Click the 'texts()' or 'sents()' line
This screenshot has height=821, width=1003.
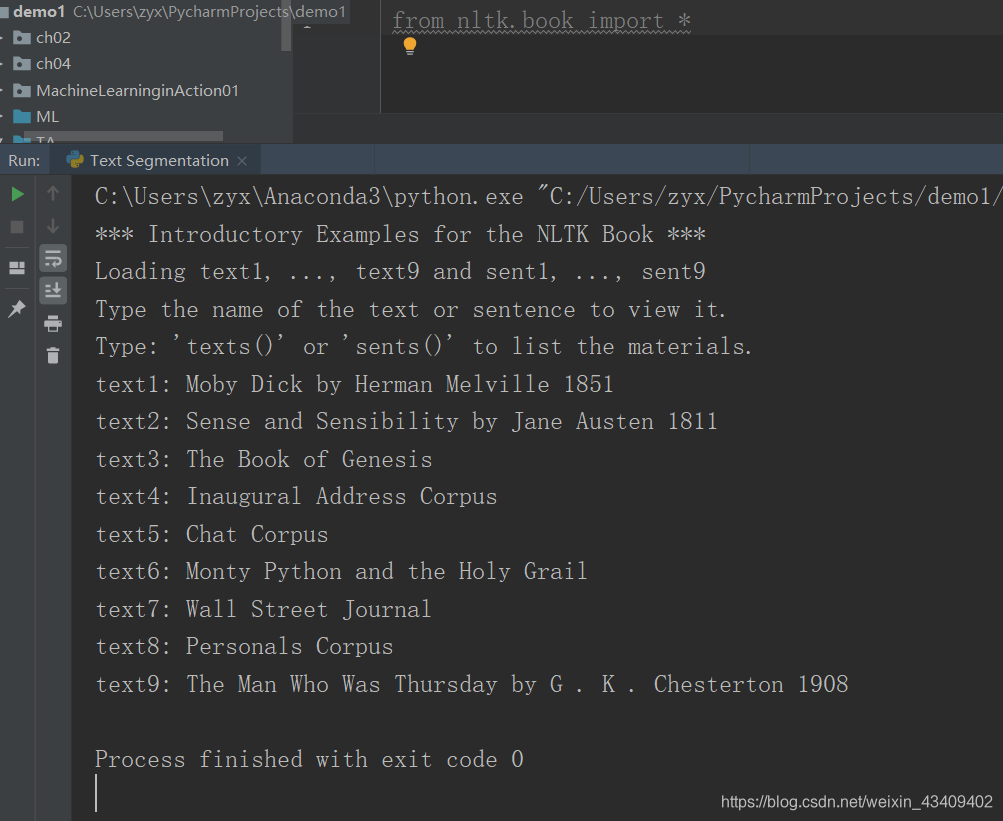click(x=423, y=346)
